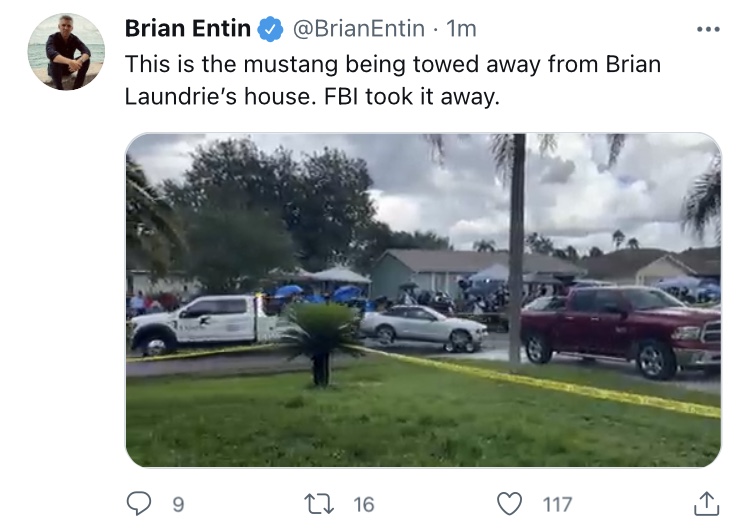
Task: Play the towed mustang video
Action: click(x=423, y=300)
